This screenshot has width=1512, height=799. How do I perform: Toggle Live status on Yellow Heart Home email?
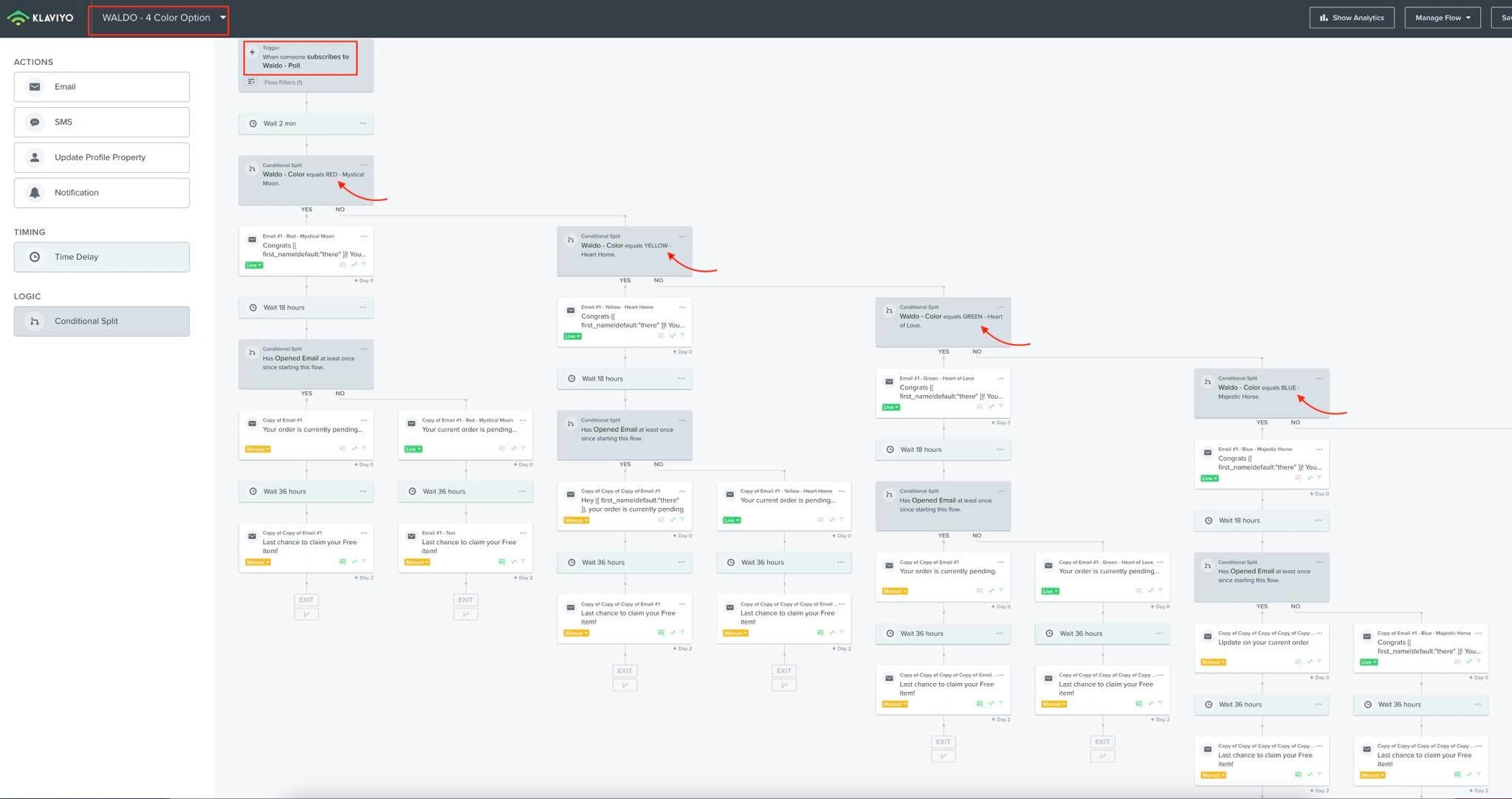click(572, 336)
